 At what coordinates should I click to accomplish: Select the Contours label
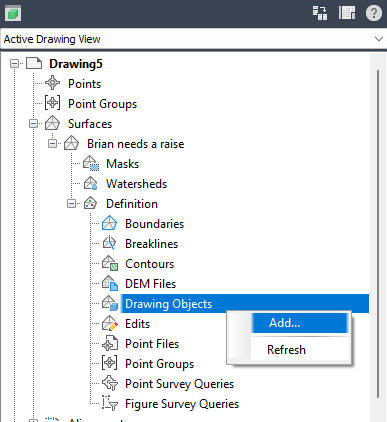click(149, 264)
